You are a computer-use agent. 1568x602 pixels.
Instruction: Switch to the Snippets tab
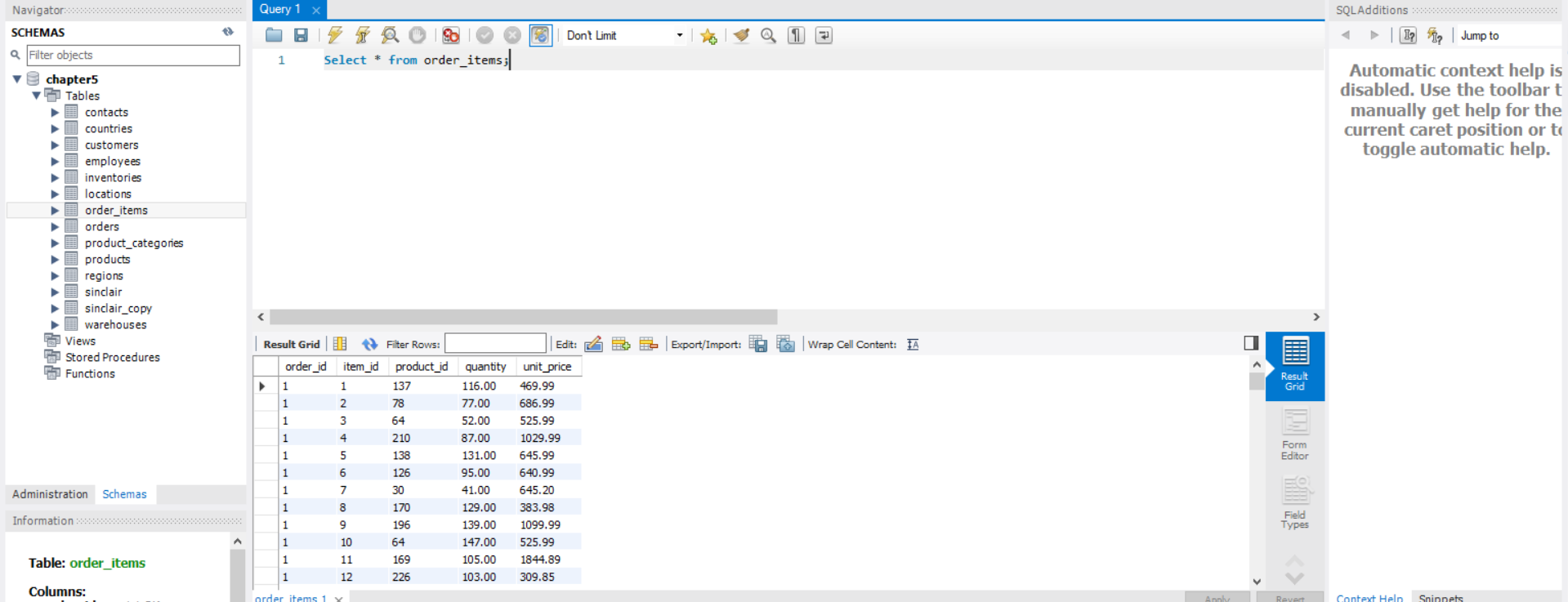pyautogui.click(x=1441, y=598)
